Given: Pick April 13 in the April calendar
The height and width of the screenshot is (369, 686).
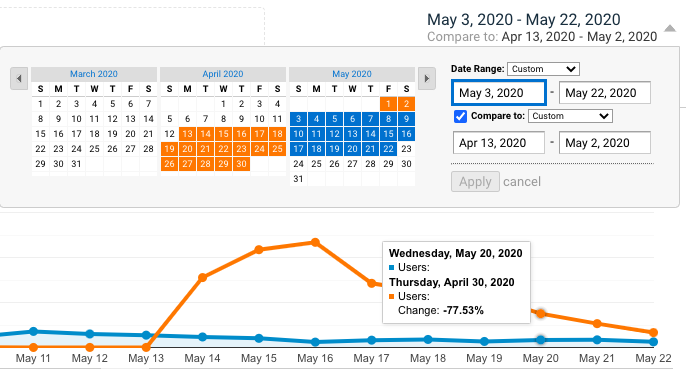Looking at the screenshot, I should coord(187,134).
